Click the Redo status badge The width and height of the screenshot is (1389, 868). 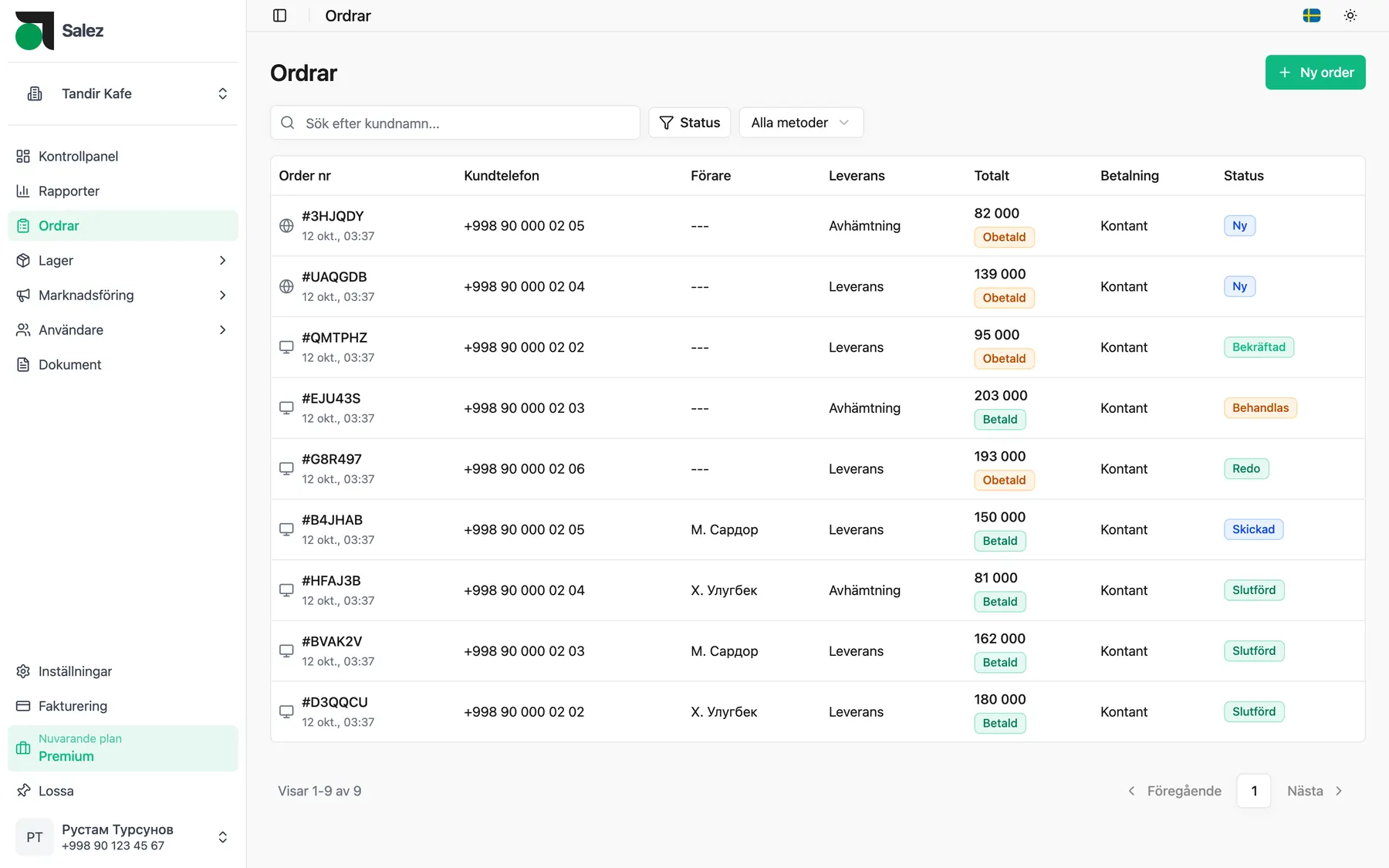pyautogui.click(x=1246, y=469)
